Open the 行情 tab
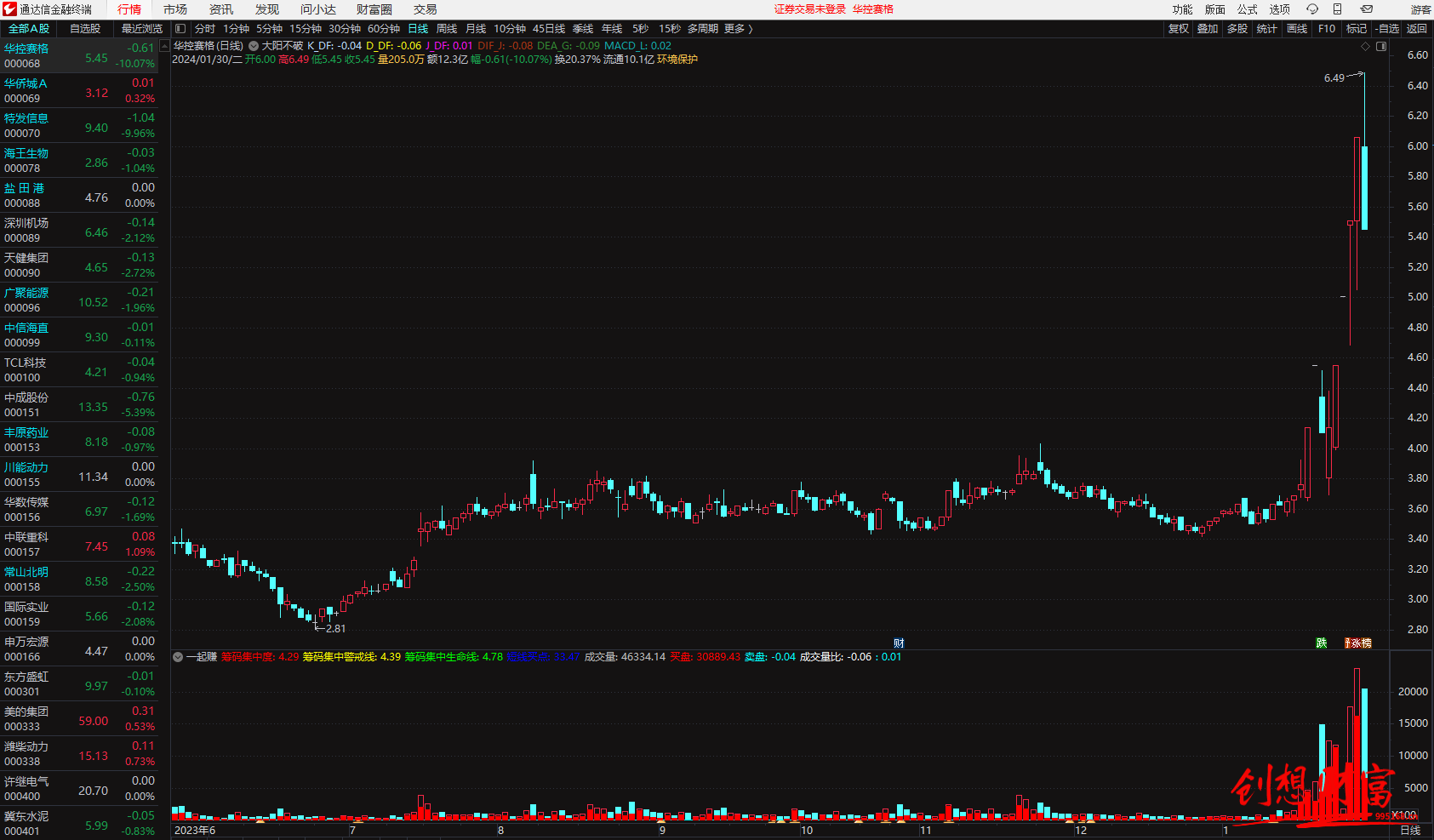 pos(129,9)
